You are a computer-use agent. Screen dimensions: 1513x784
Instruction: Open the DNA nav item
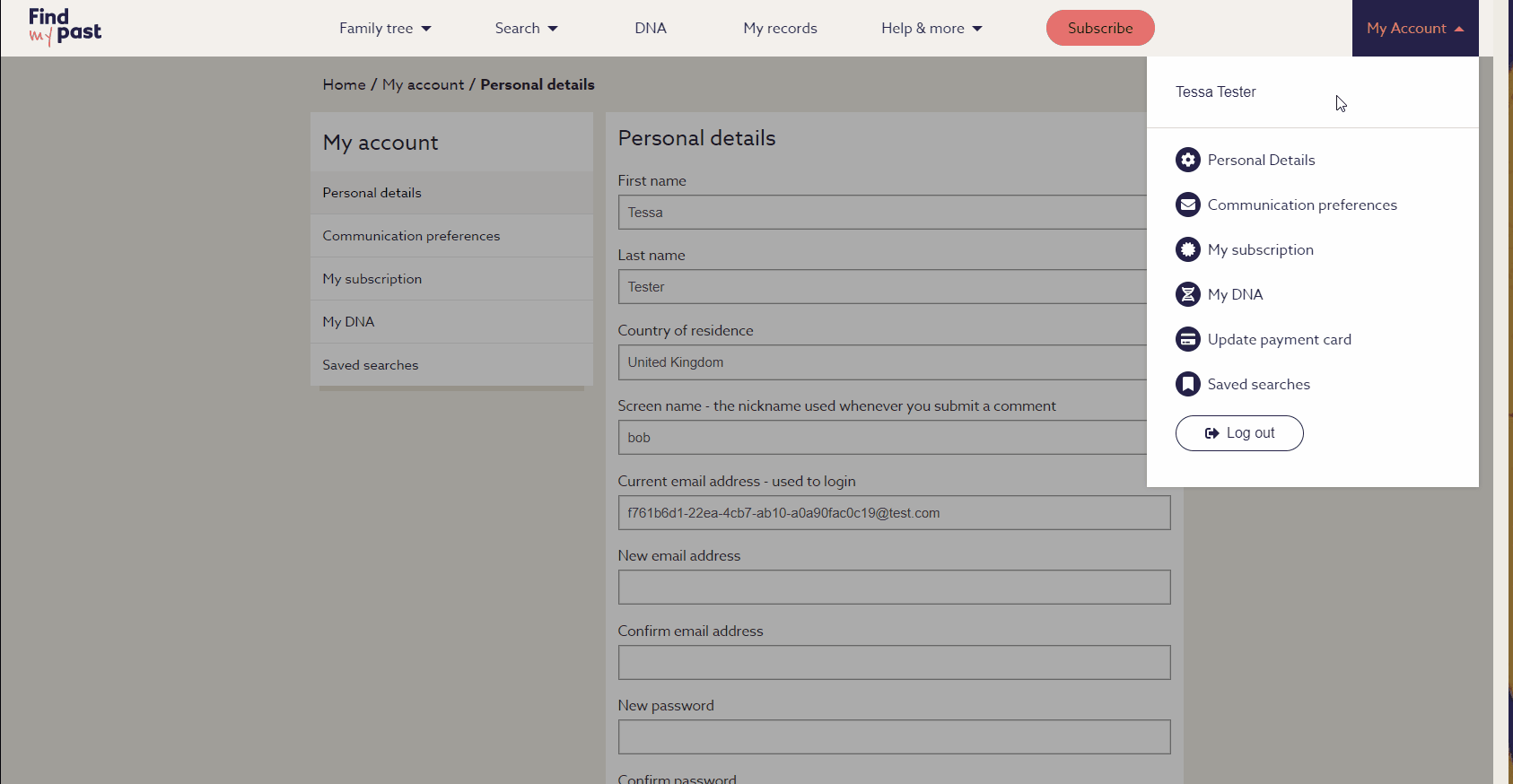click(x=650, y=29)
